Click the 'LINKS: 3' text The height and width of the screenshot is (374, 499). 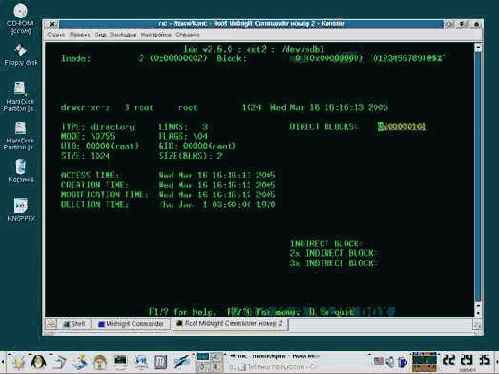pos(183,127)
